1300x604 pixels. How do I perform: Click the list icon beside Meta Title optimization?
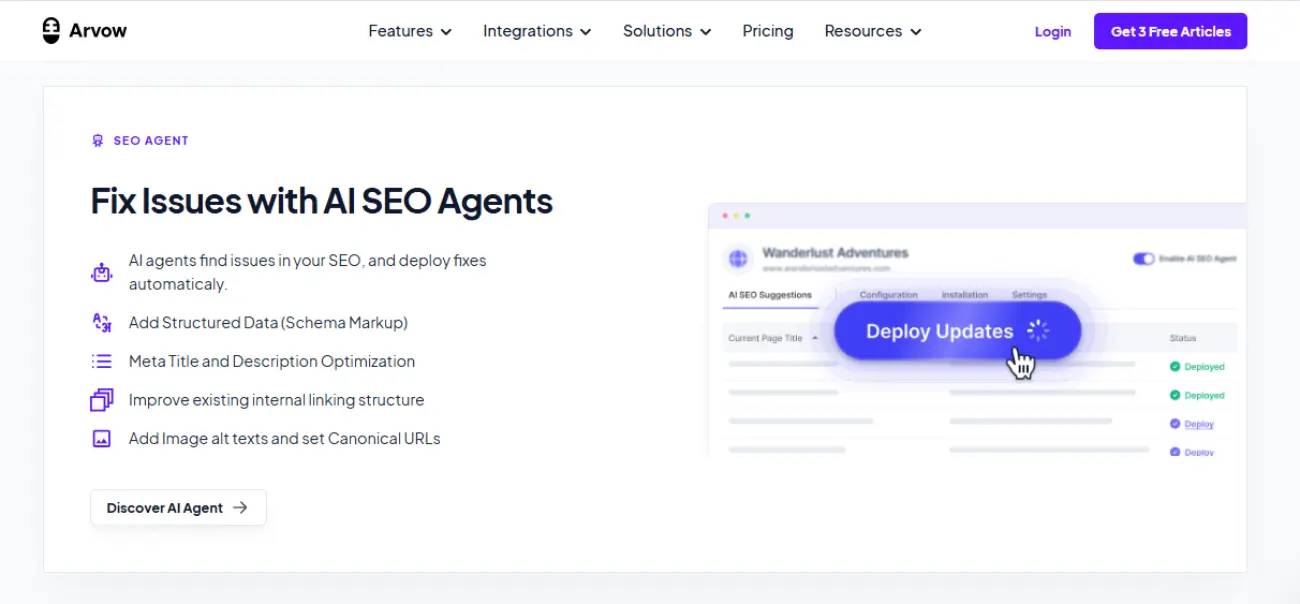coord(101,361)
